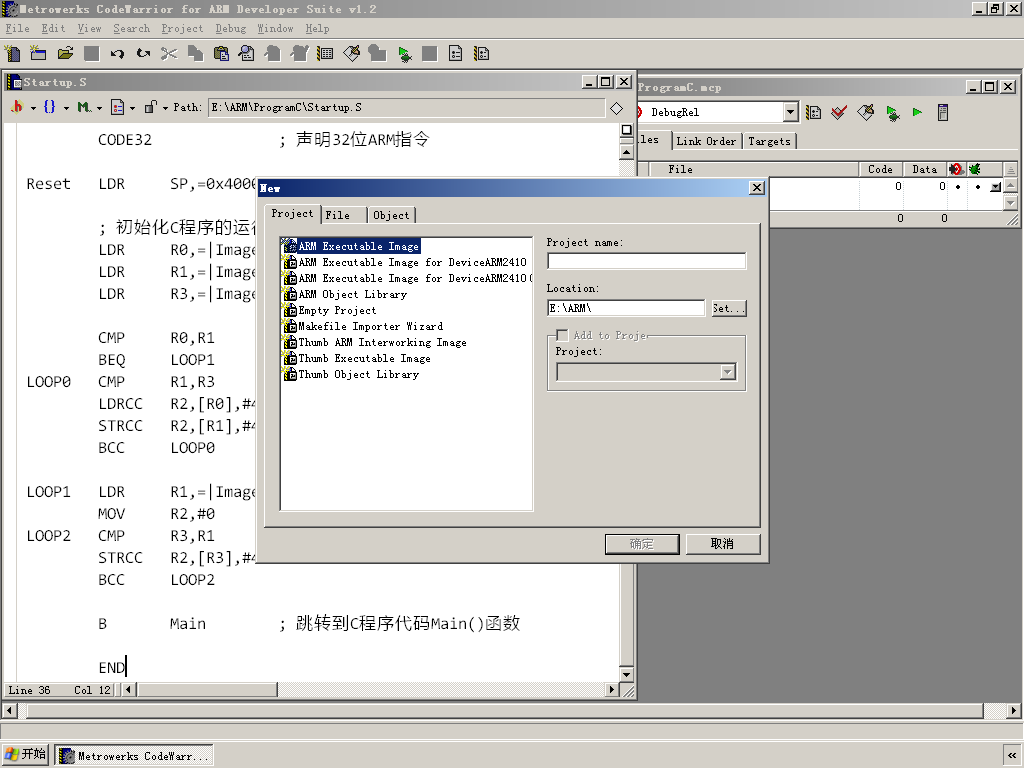Click the pane splitter box above editor scrollbar
1024x768 pixels.
pyautogui.click(x=626, y=130)
